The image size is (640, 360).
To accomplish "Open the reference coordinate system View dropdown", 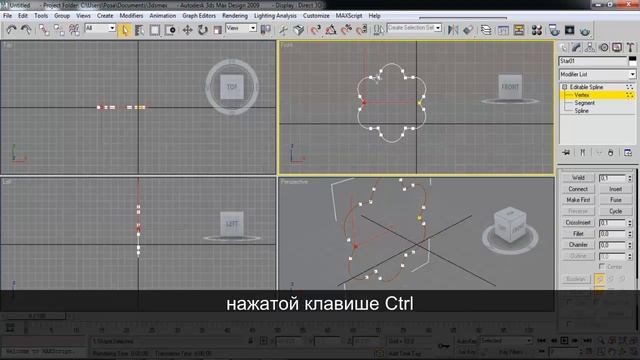I will pyautogui.click(x=241, y=28).
